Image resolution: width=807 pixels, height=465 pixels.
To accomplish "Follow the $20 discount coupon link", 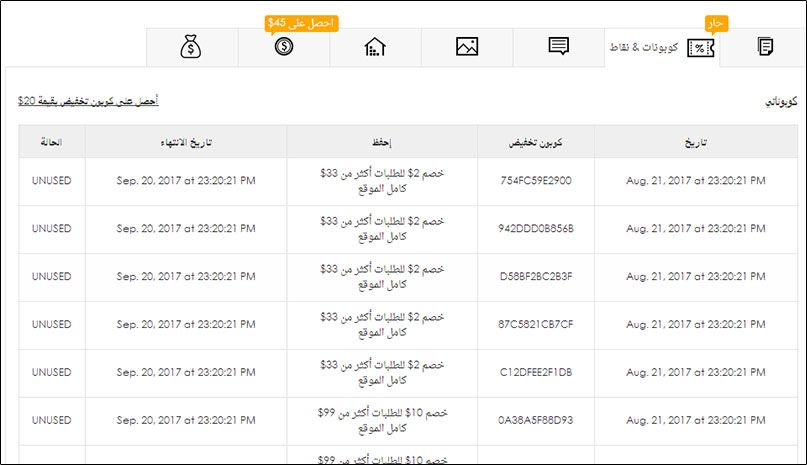I will [x=88, y=101].
